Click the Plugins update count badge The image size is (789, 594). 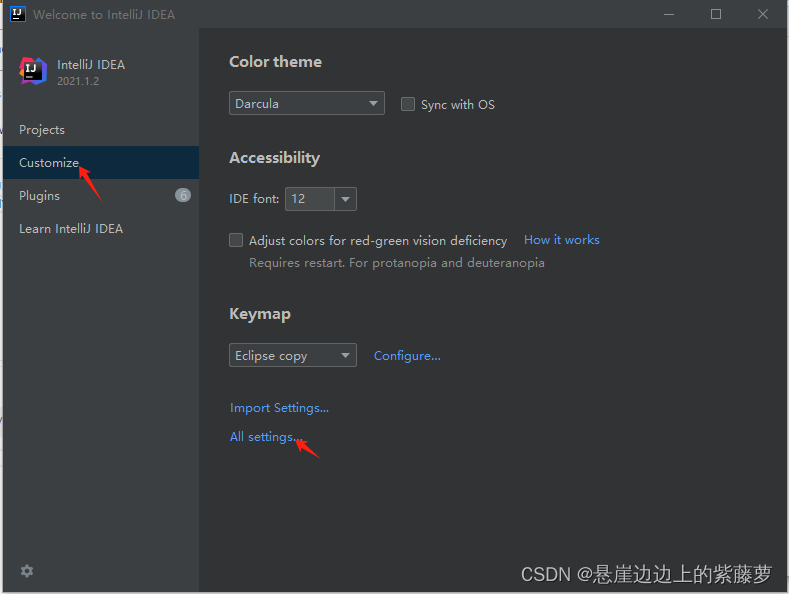183,195
